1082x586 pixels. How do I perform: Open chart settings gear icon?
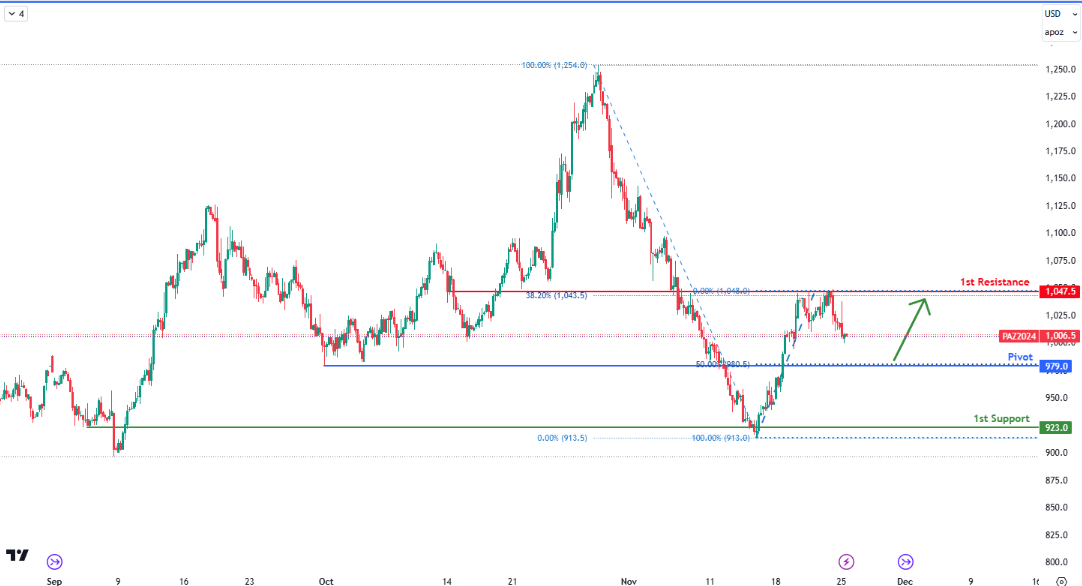tap(1063, 582)
